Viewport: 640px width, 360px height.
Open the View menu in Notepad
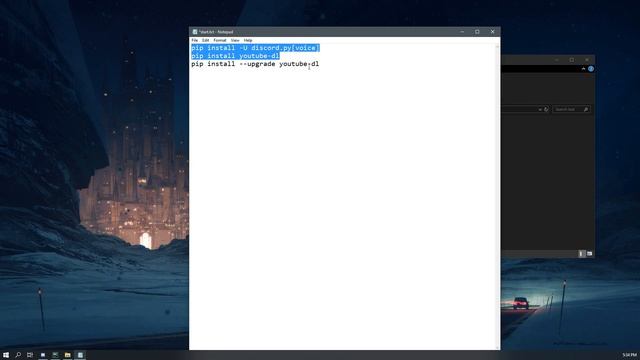click(x=235, y=40)
